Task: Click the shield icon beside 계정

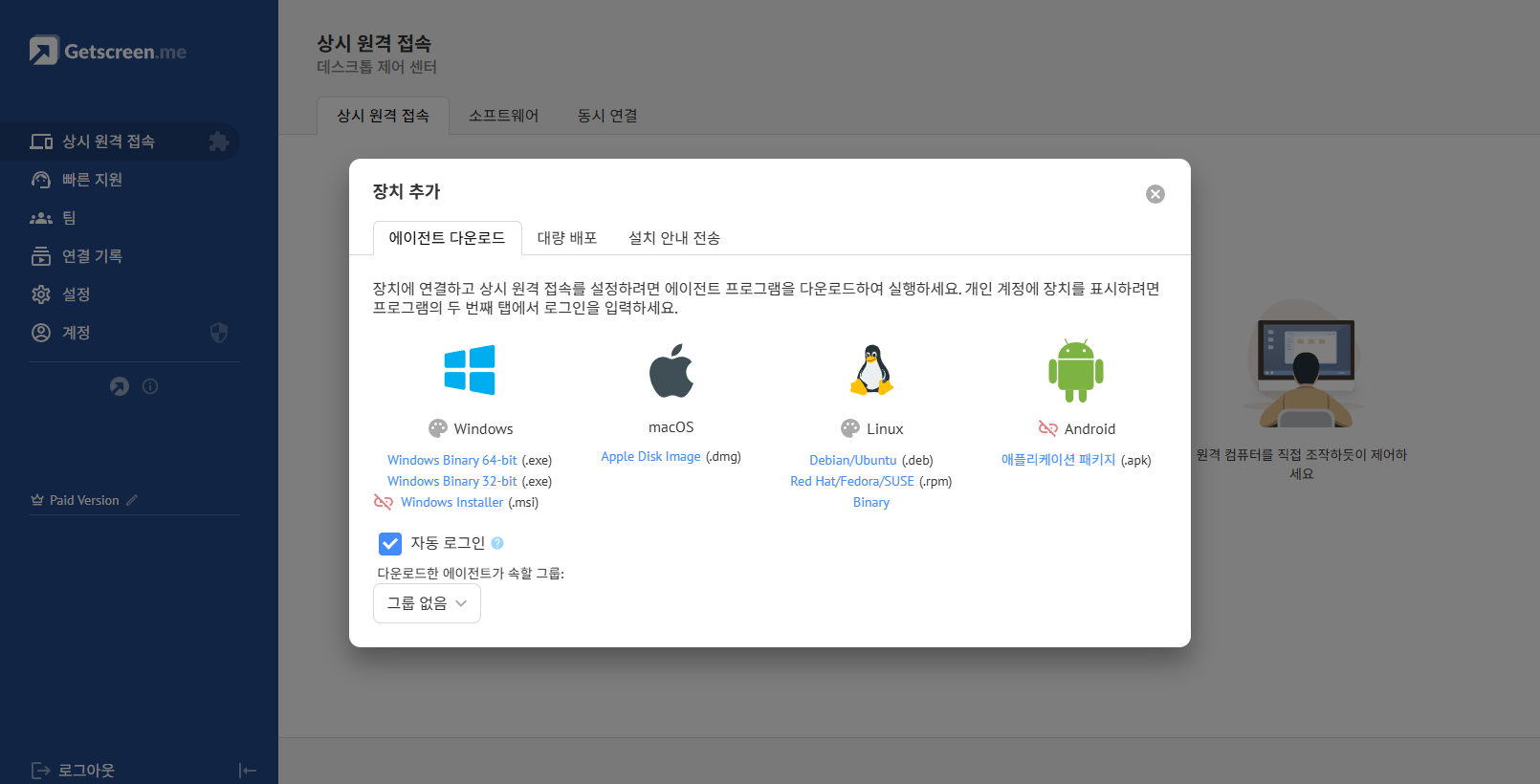Action: [219, 333]
